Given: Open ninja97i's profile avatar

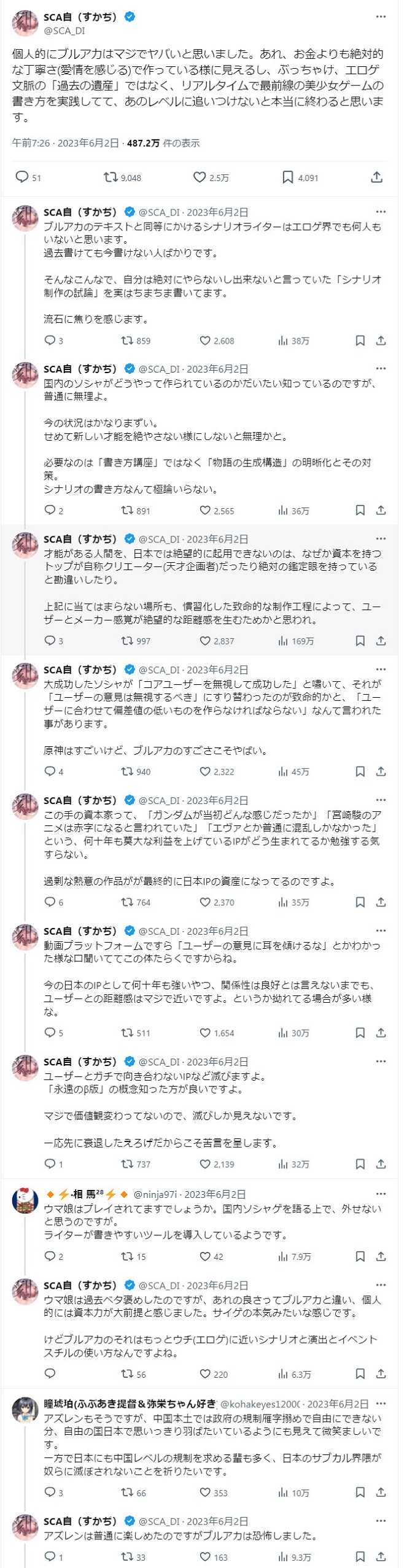Looking at the screenshot, I should [x=25, y=1201].
